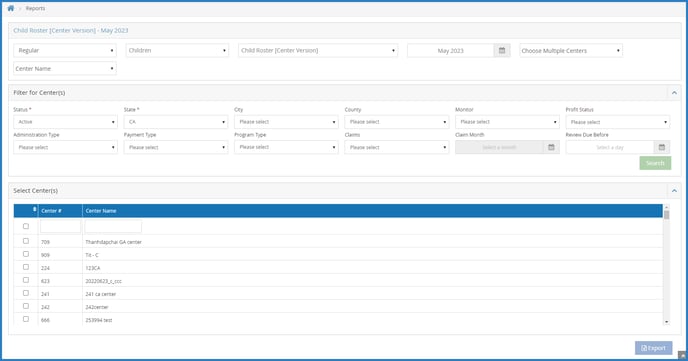Collapse the Filter for Center(s) panel
This screenshot has width=688, height=361.
pos(674,93)
